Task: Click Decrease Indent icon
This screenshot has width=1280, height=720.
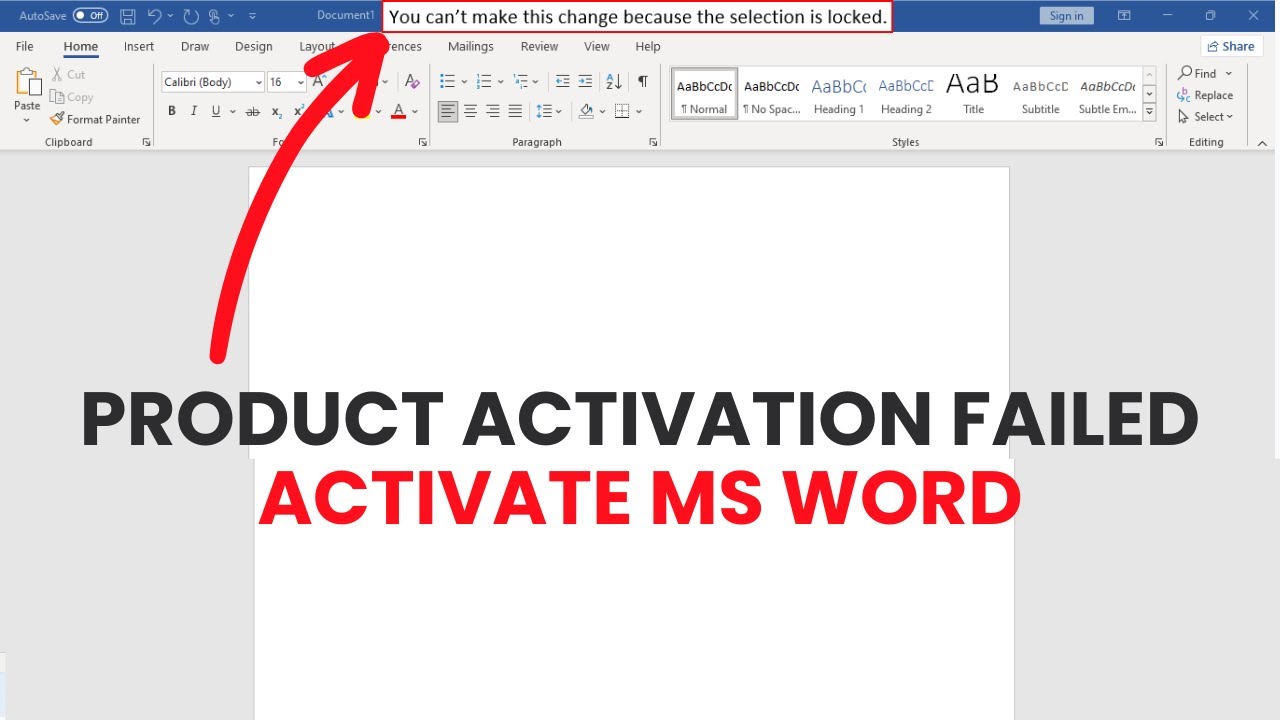Action: 562,82
